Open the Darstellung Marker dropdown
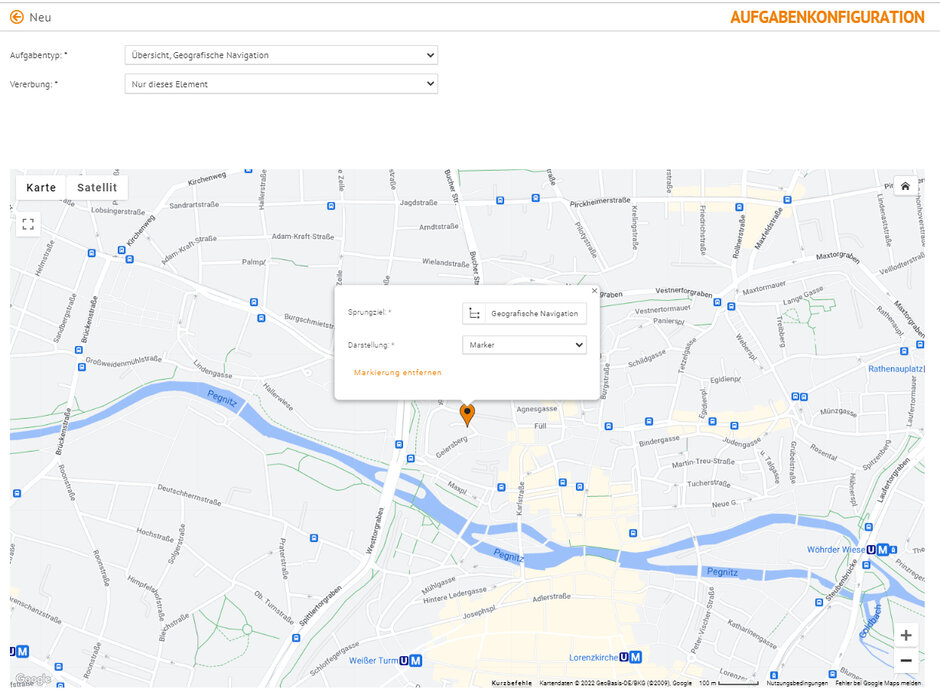 click(524, 345)
